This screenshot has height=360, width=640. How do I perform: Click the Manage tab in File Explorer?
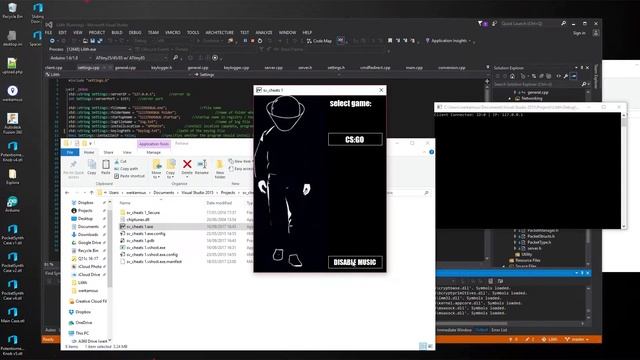[153, 152]
